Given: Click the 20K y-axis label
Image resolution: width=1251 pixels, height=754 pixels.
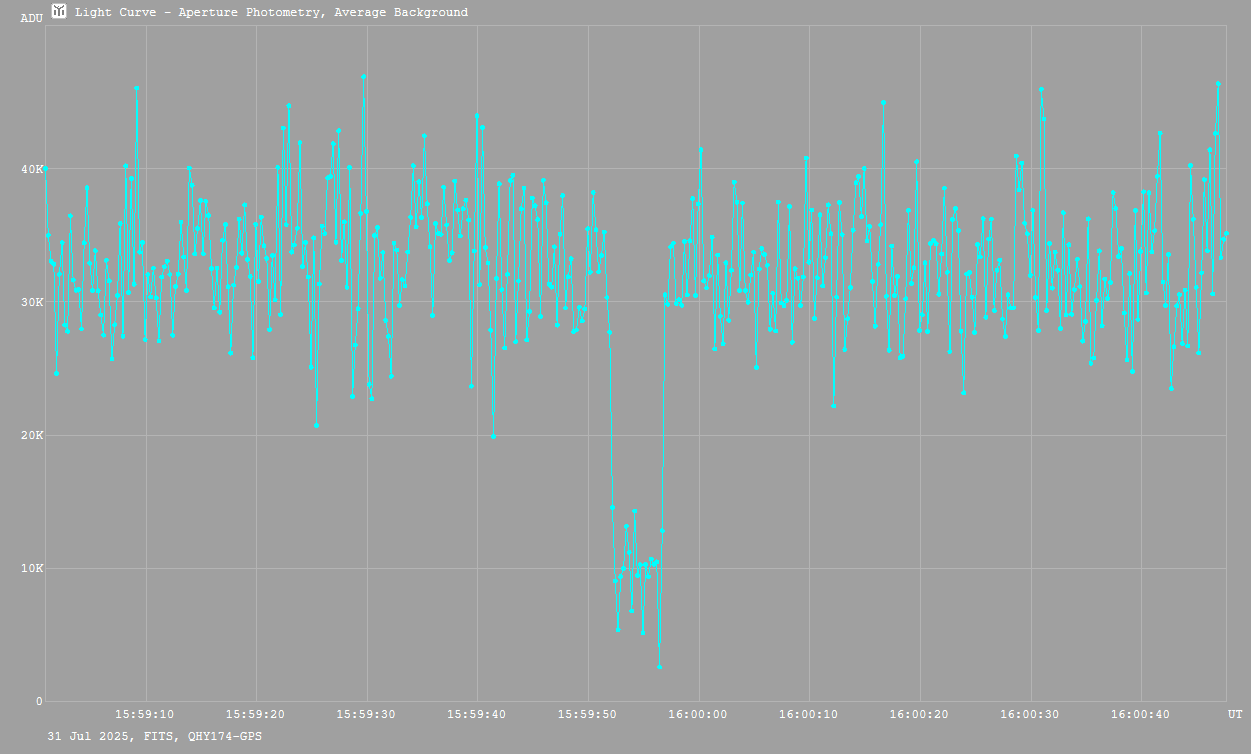Looking at the screenshot, I should click(x=31, y=435).
